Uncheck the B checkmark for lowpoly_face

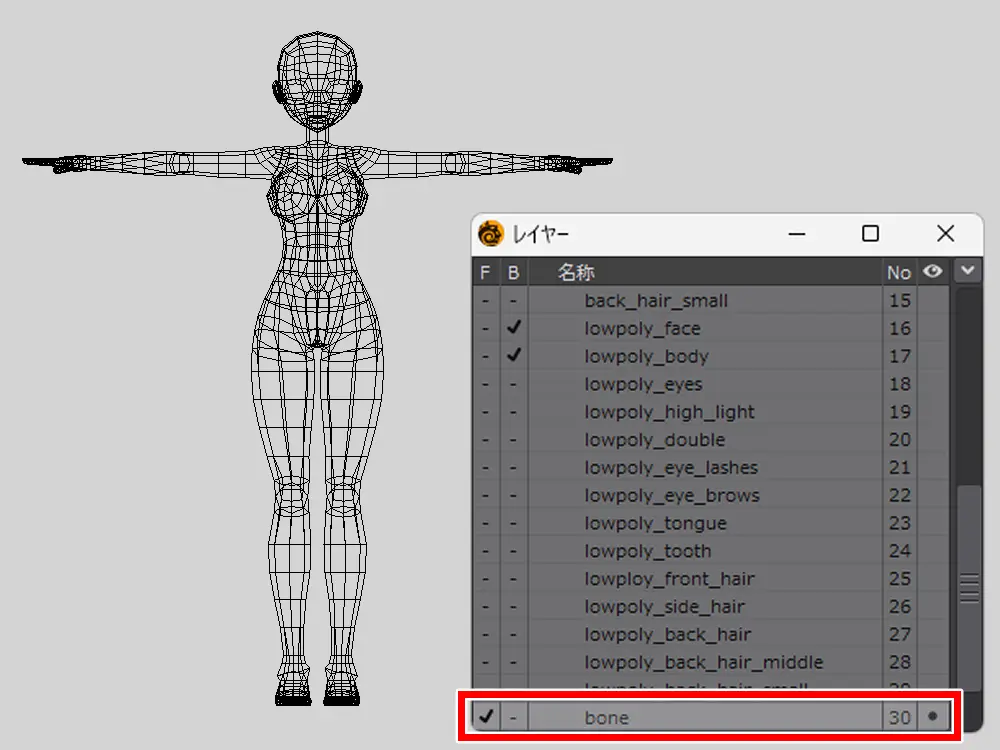coord(514,328)
